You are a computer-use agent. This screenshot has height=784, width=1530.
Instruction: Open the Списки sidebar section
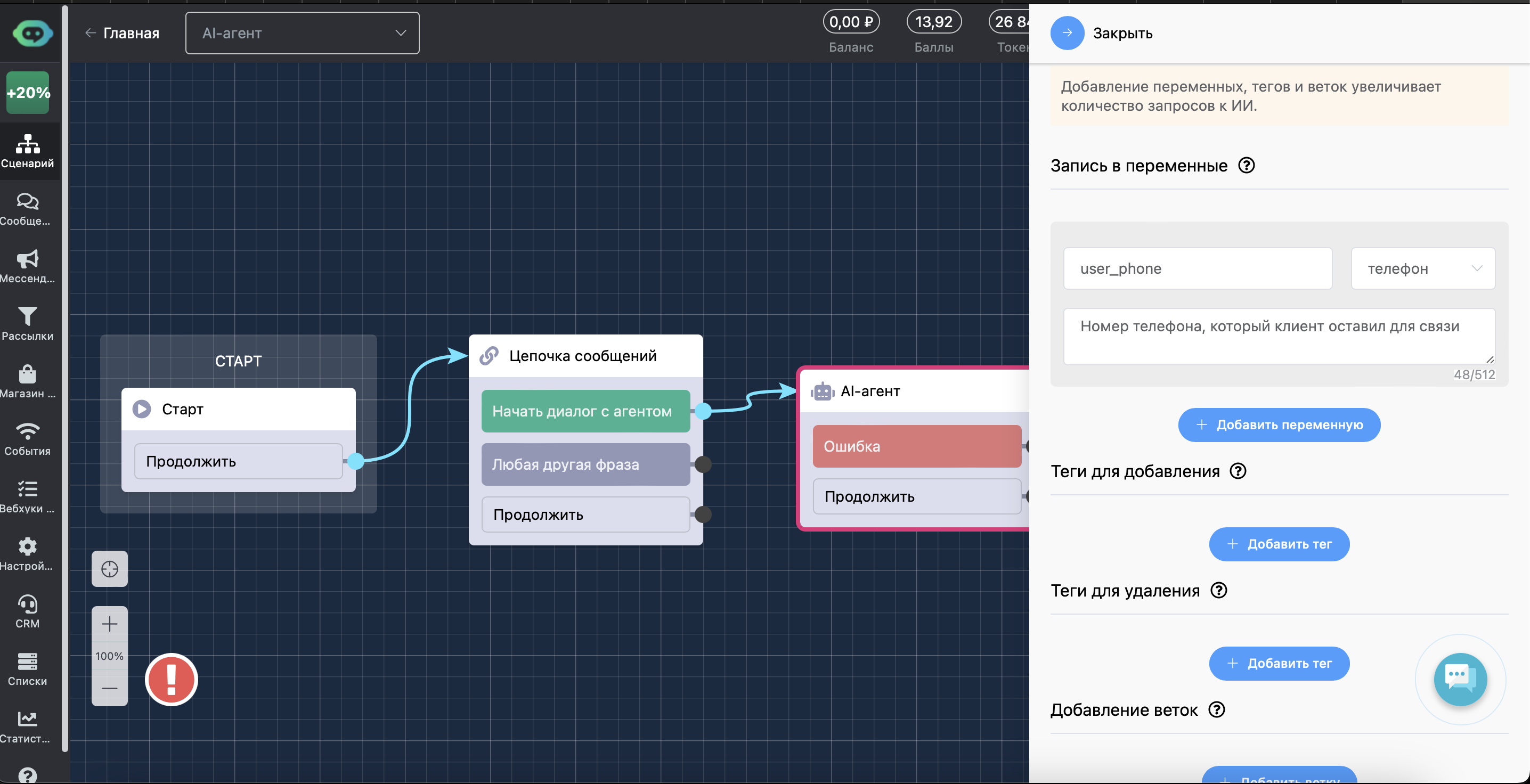coord(27,670)
